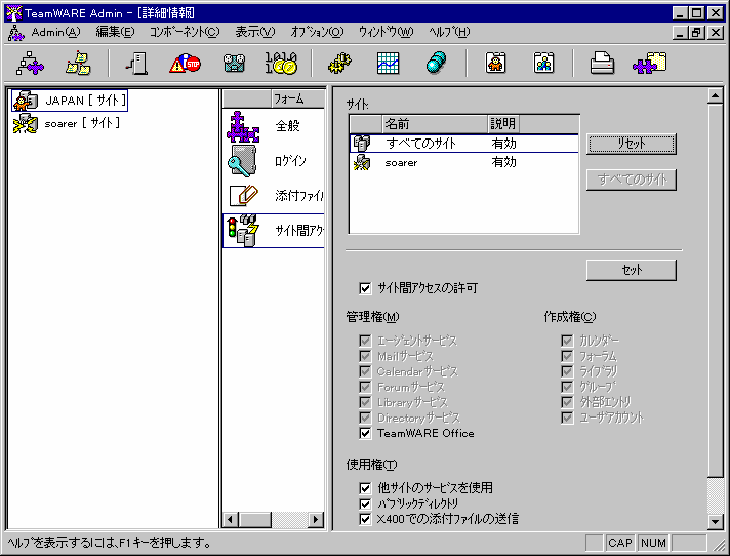This screenshot has width=730, height=556.
Task: Toggle パブリックディレクトリ checkbox
Action: coord(365,503)
